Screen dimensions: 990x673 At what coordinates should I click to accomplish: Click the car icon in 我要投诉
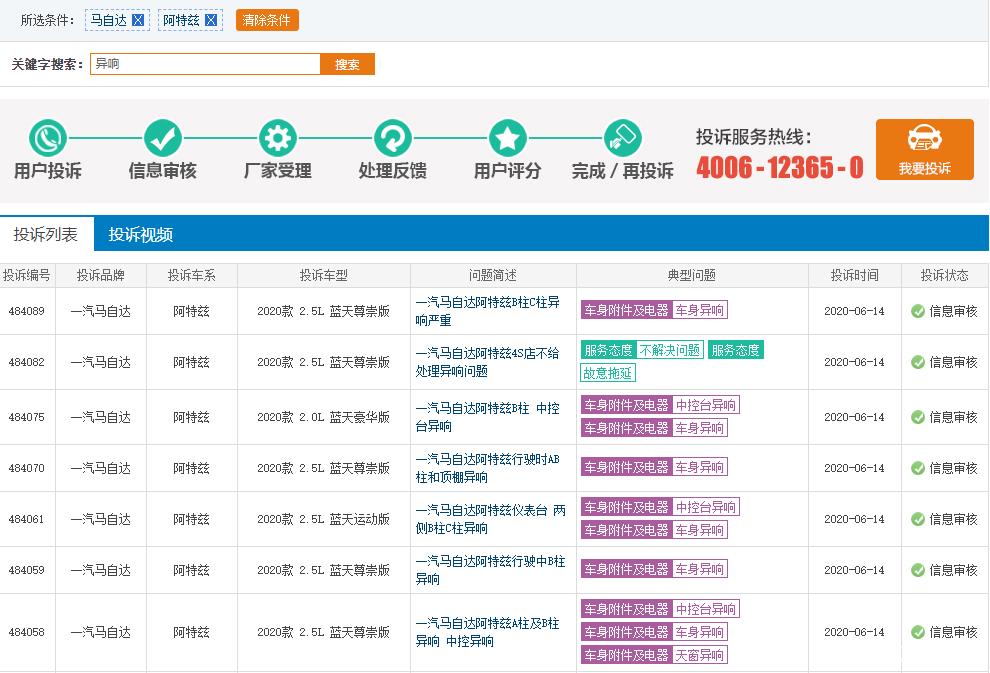[x=924, y=139]
